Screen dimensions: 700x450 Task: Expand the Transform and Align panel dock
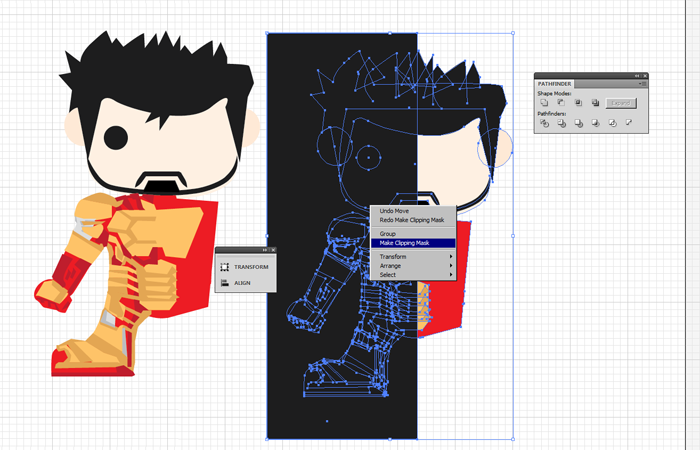tap(265, 250)
